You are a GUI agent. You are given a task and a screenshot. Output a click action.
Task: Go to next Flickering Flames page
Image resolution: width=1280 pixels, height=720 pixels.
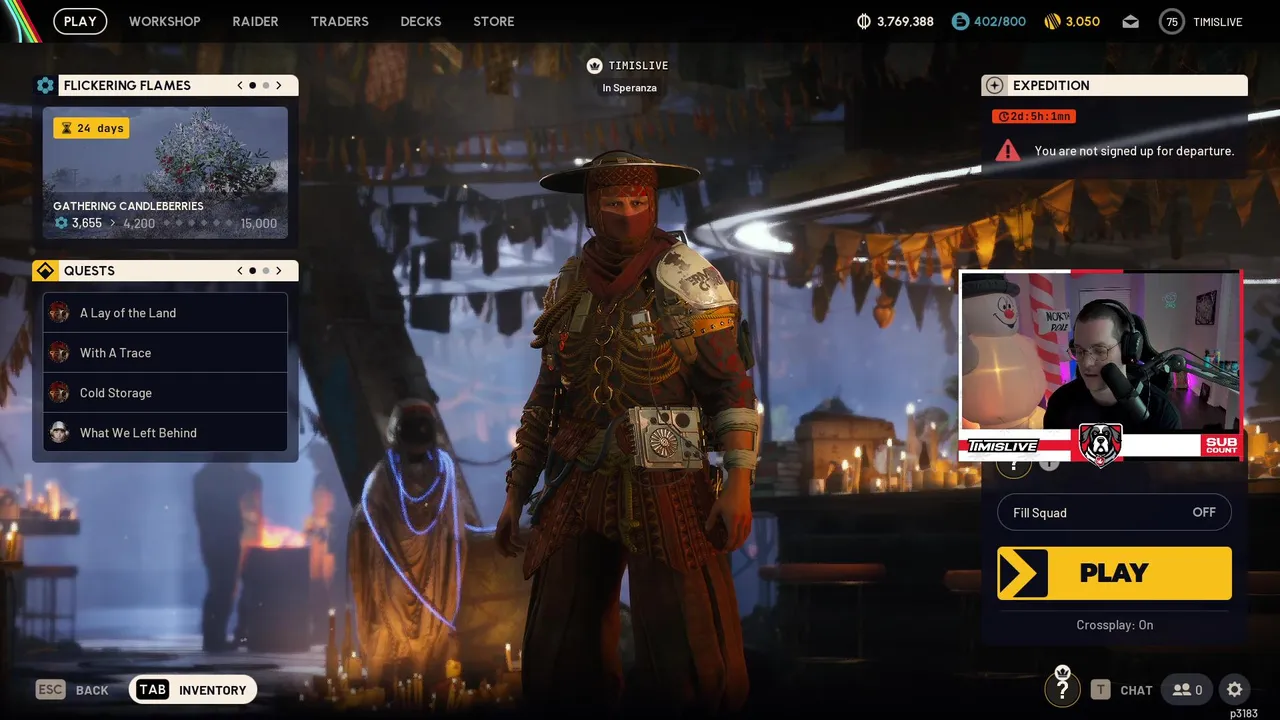279,85
